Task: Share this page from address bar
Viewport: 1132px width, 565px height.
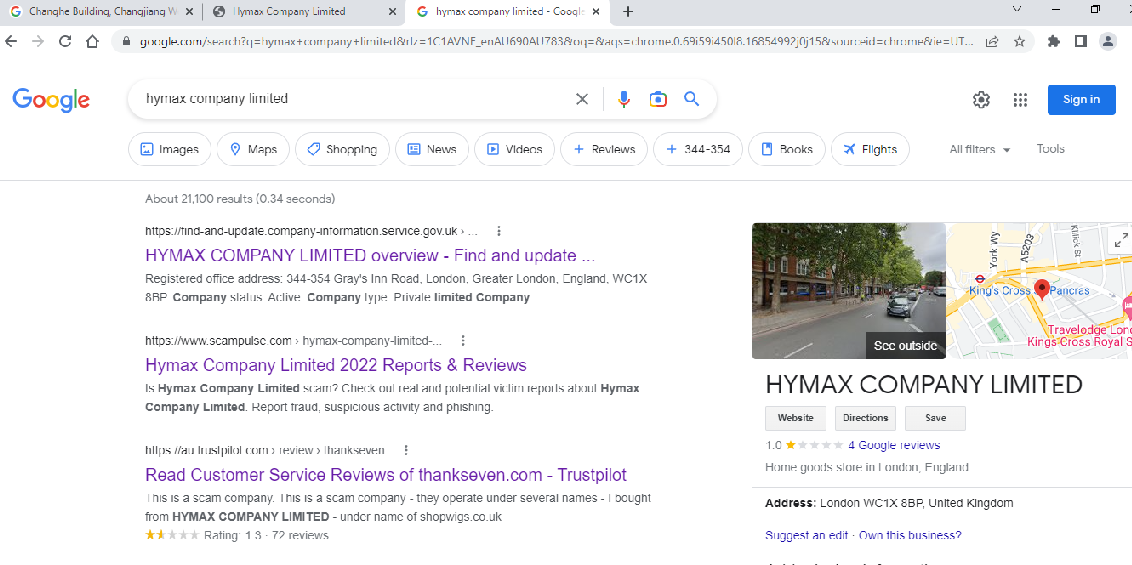Action: (992, 41)
